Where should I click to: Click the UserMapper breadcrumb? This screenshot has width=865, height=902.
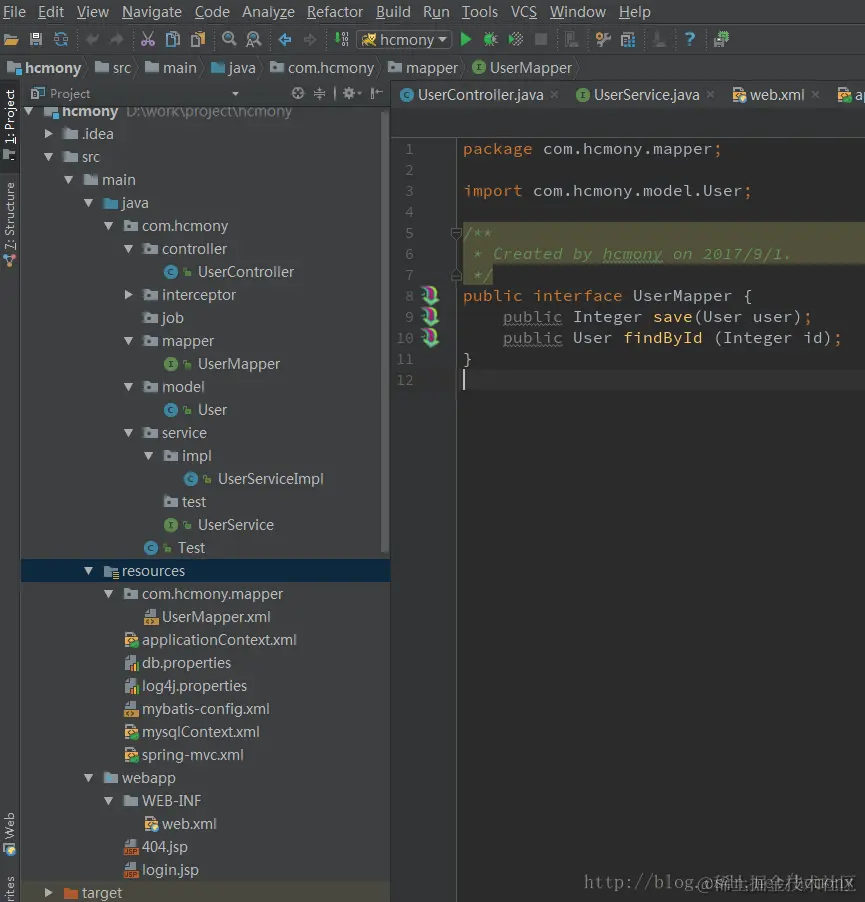(522, 68)
